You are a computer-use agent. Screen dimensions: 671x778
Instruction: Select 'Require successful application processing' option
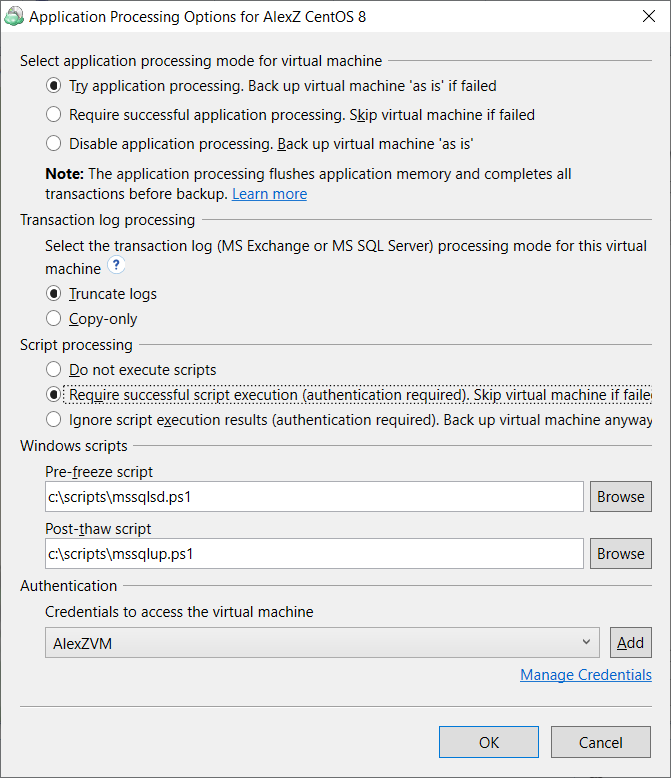53,115
